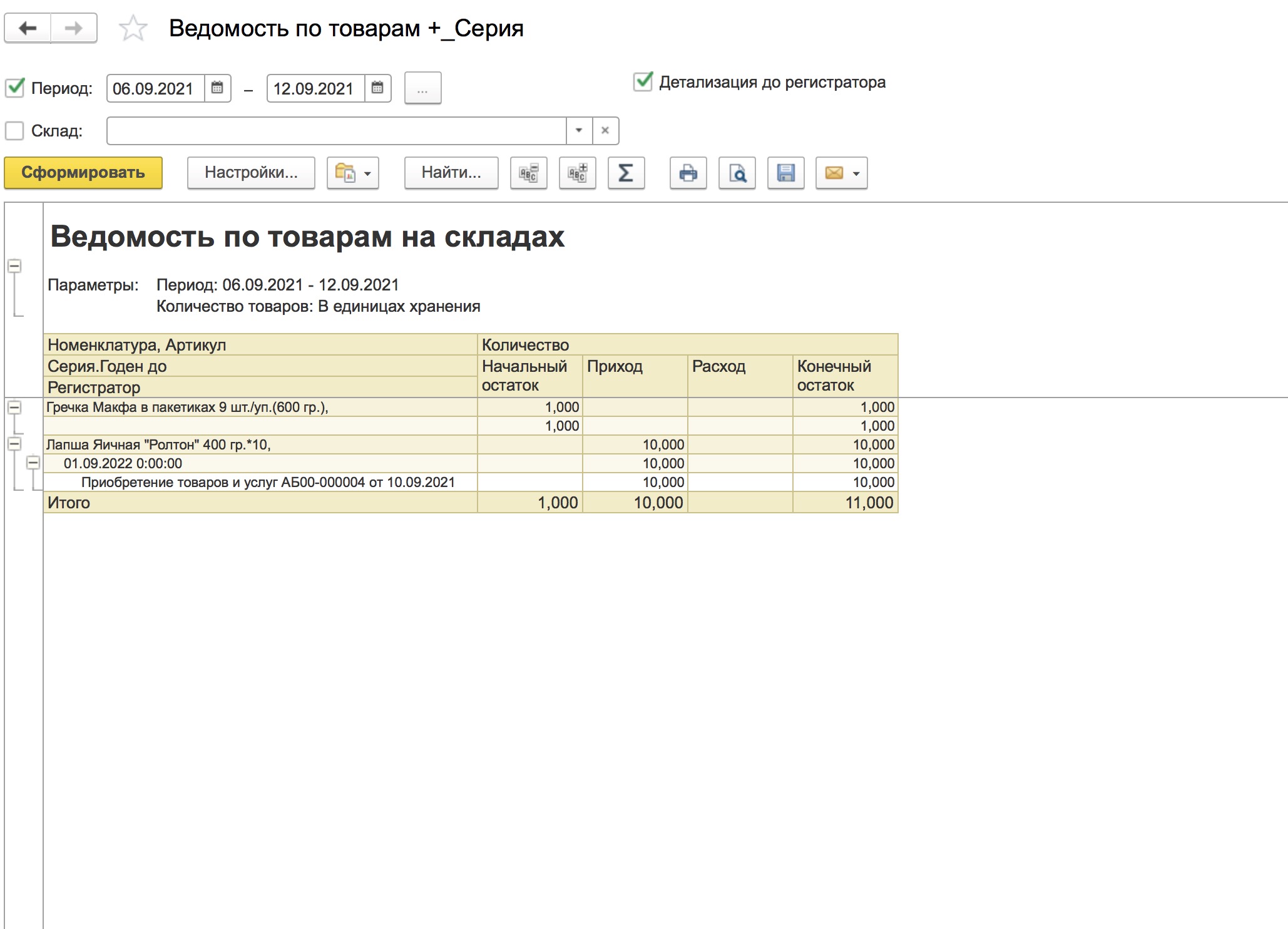
Task: Click the yellow Сформировать button
Action: click(x=83, y=173)
